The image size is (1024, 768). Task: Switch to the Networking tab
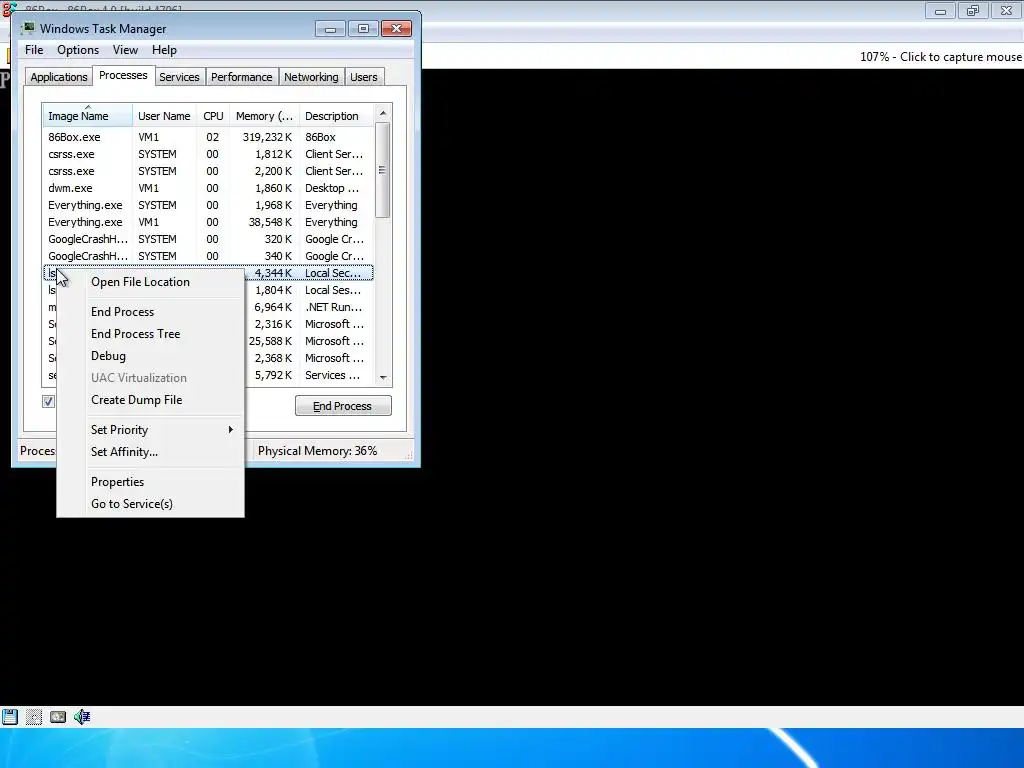311,77
